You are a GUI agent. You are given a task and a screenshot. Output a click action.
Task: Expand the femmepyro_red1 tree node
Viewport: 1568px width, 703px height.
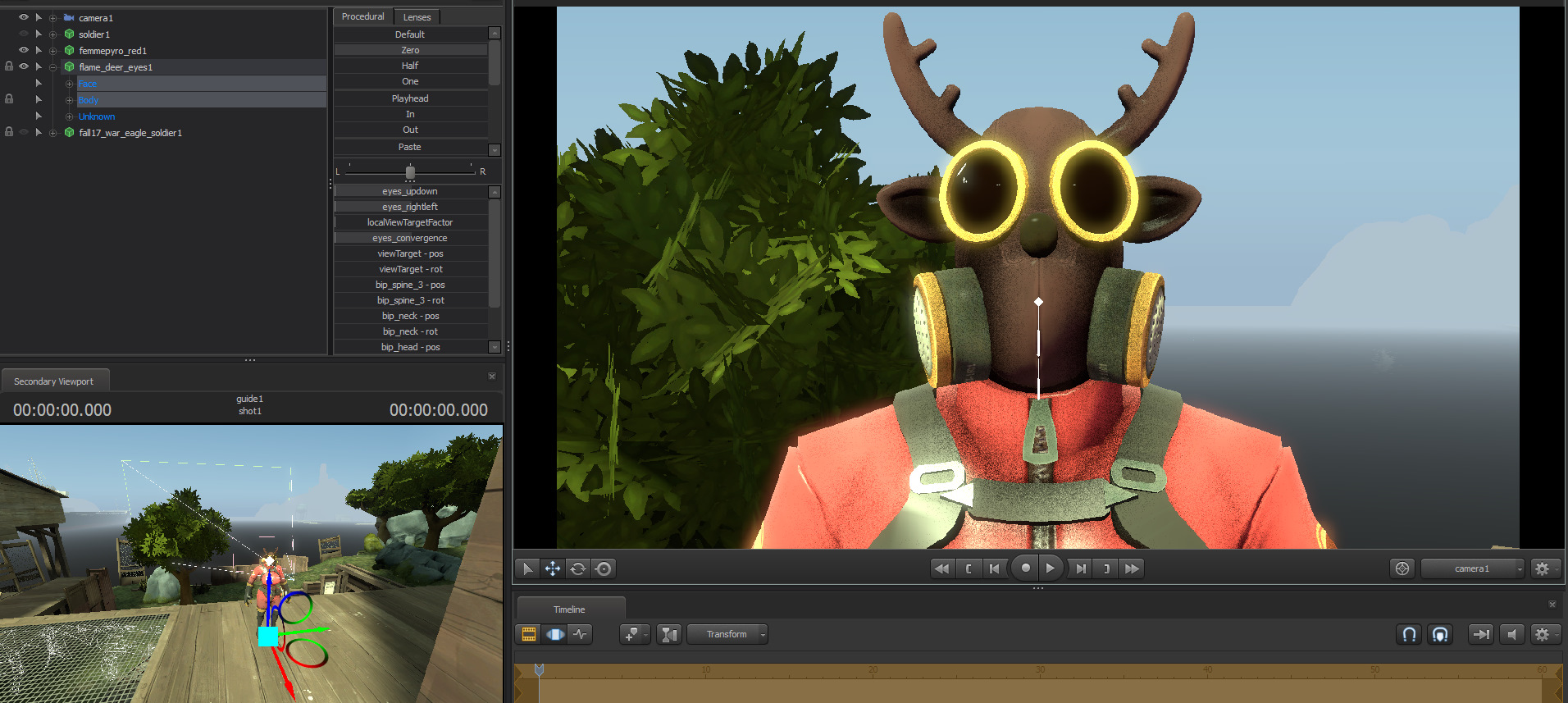click(x=53, y=51)
